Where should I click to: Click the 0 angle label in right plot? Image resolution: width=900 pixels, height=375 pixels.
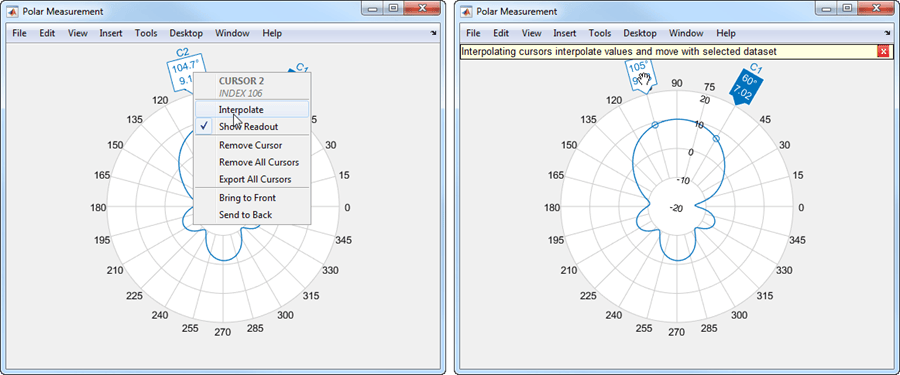801,208
